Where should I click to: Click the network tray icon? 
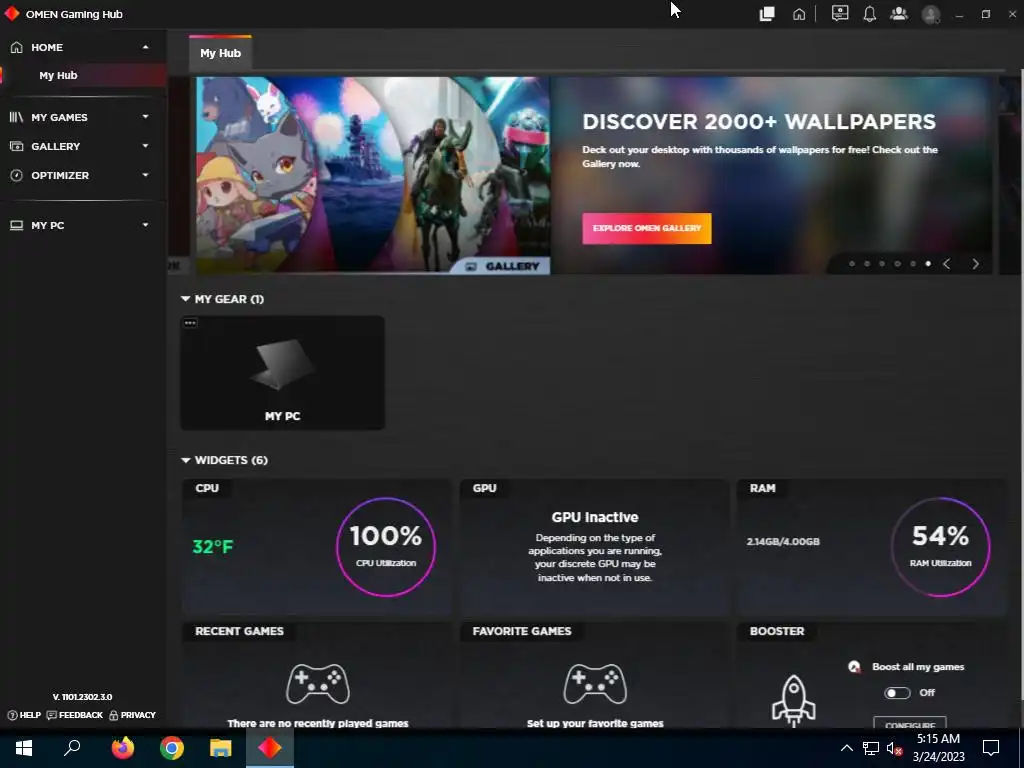871,748
